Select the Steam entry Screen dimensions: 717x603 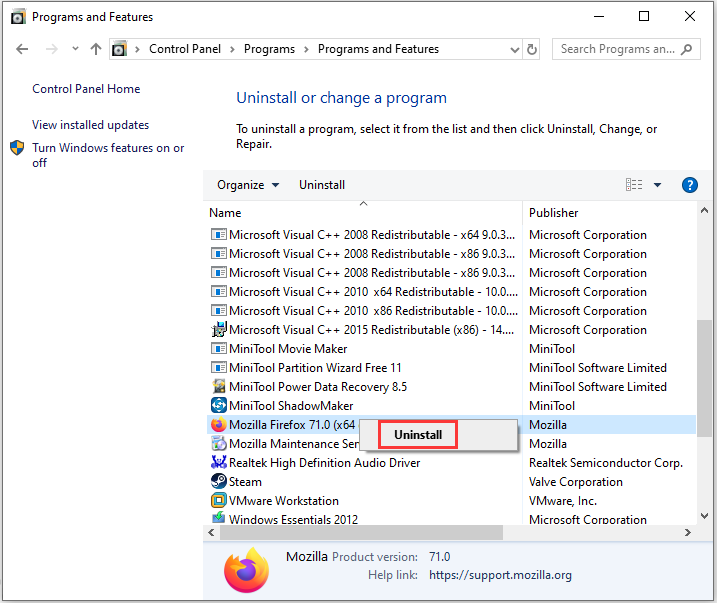coord(245,482)
